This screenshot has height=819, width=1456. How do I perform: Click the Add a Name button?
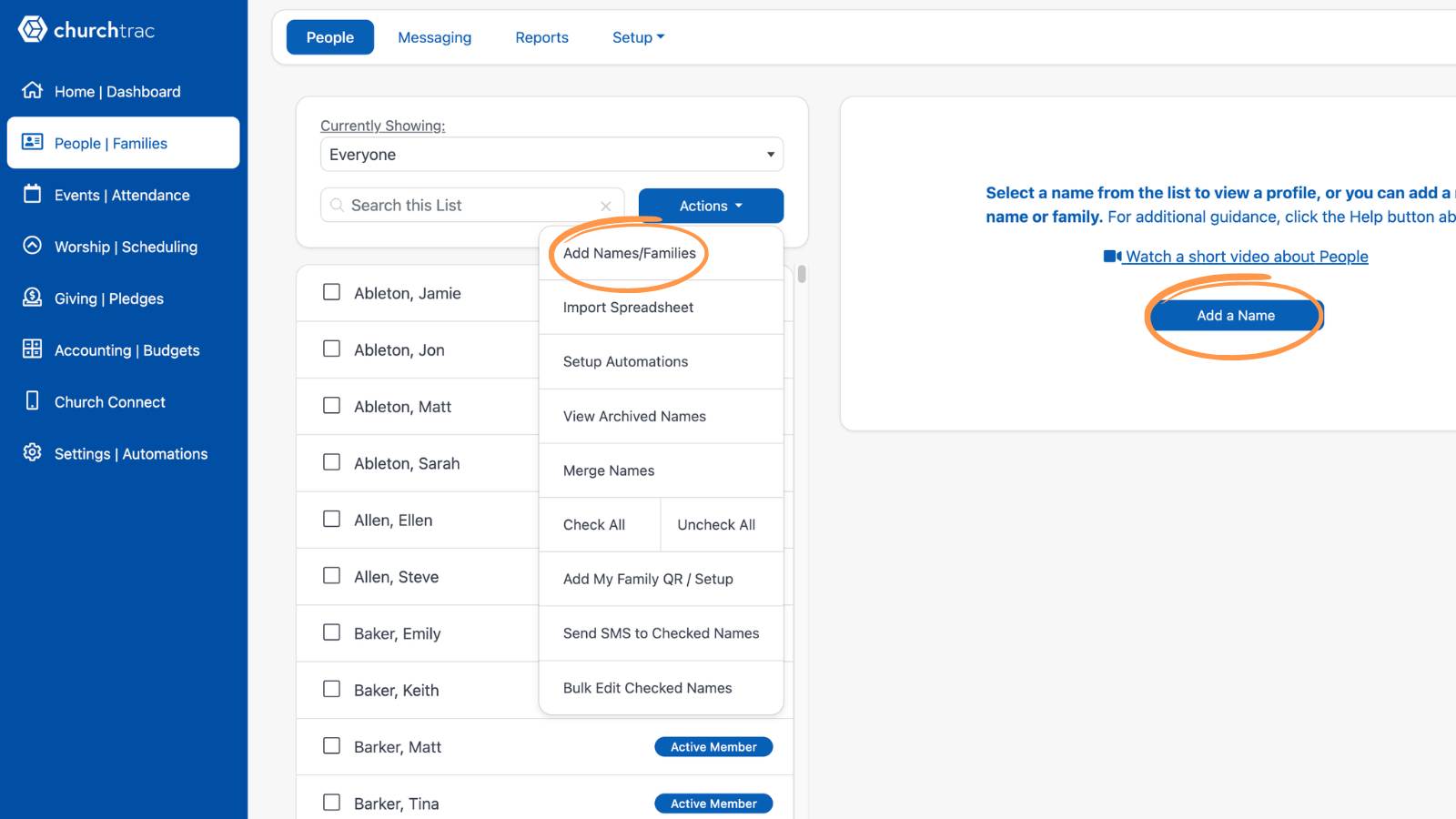point(1236,316)
